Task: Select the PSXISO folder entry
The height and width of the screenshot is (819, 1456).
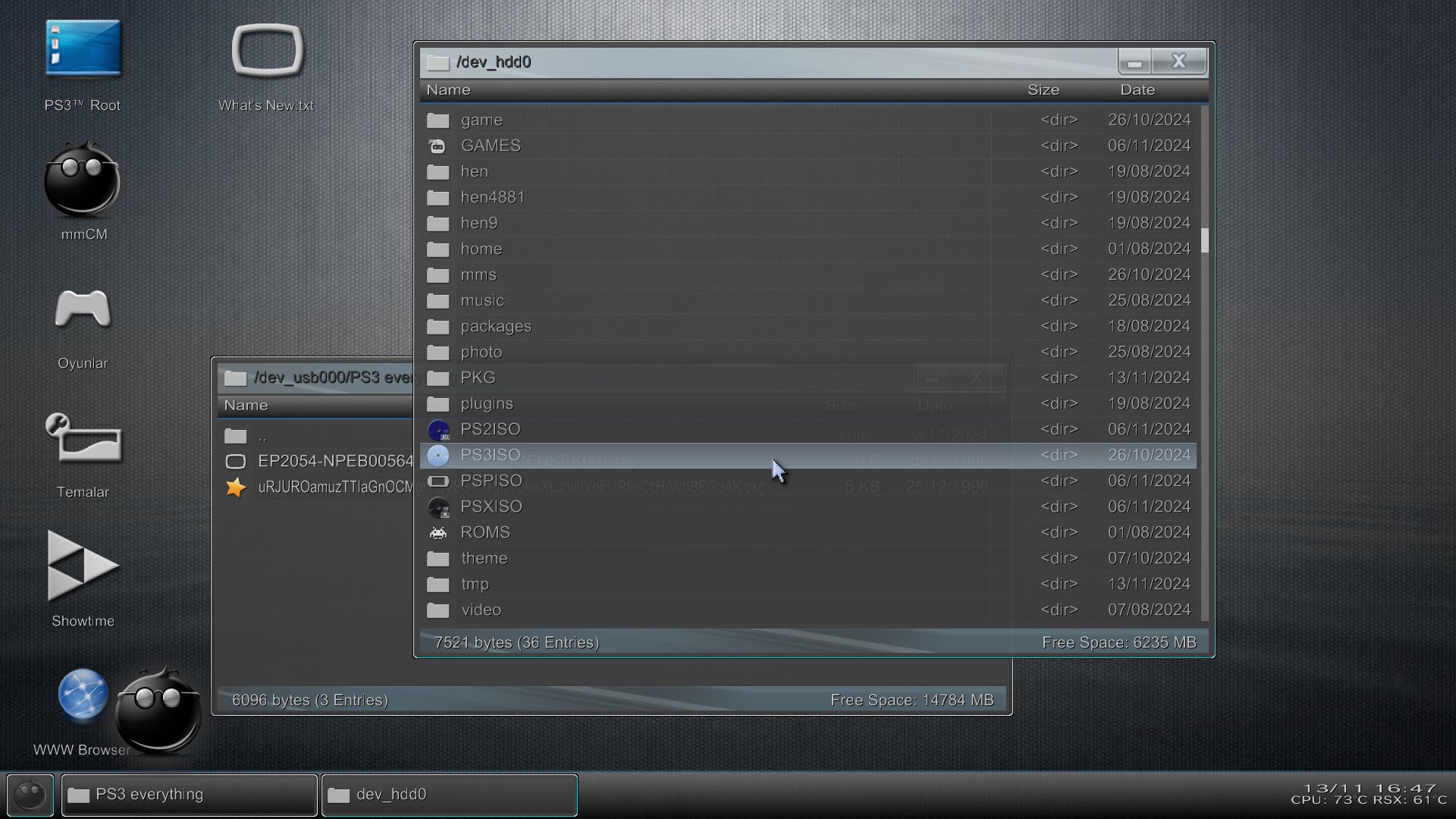Action: pyautogui.click(x=491, y=507)
